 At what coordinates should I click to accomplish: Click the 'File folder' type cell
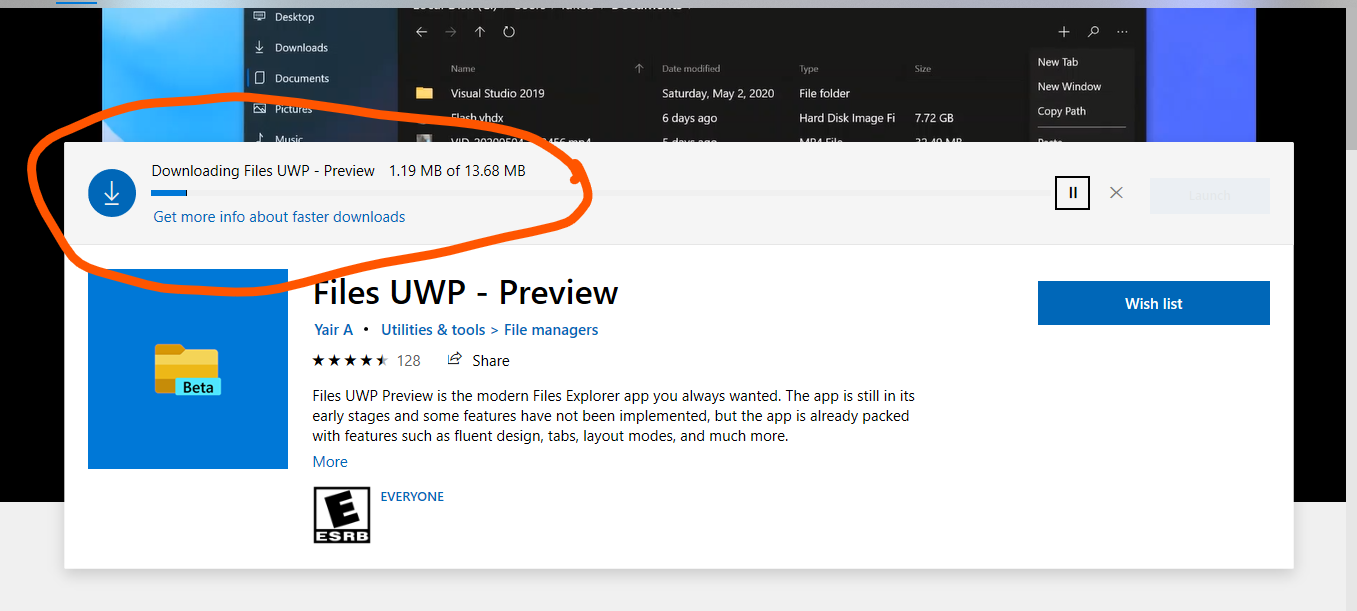[x=824, y=93]
